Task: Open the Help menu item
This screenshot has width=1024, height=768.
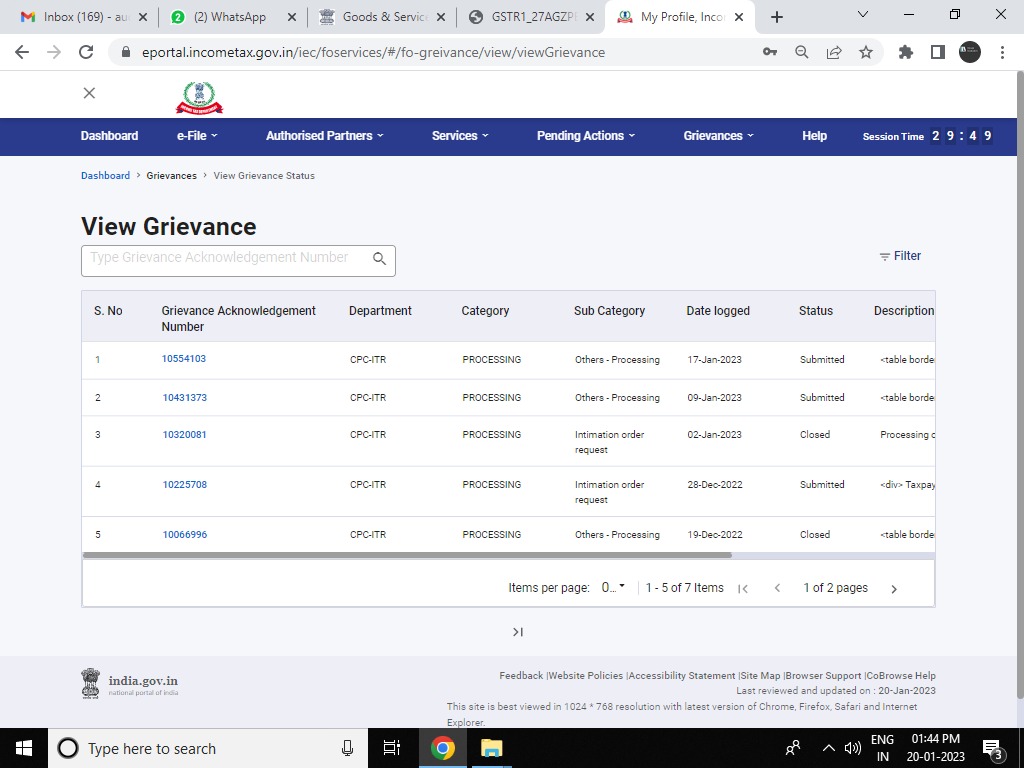Action: pos(814,136)
